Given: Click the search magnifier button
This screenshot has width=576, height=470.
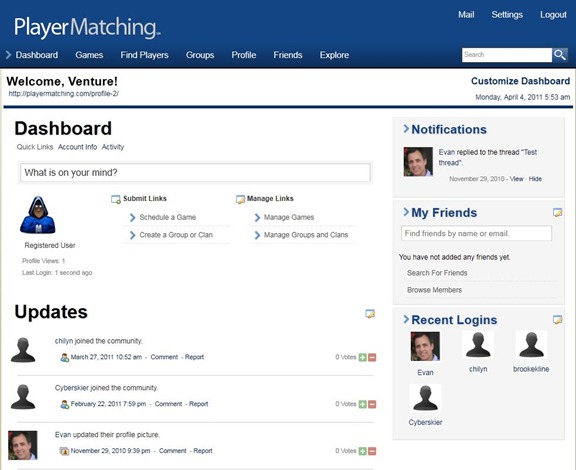Looking at the screenshot, I should [560, 55].
